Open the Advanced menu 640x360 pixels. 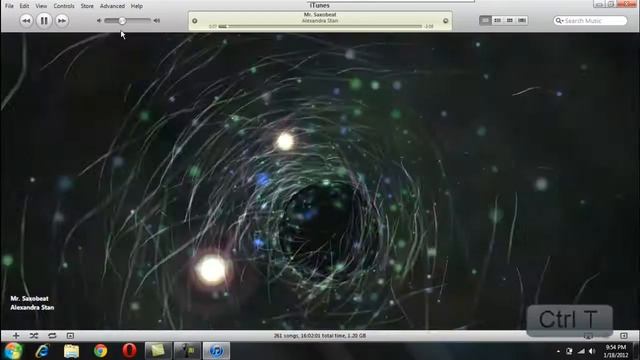pos(112,6)
